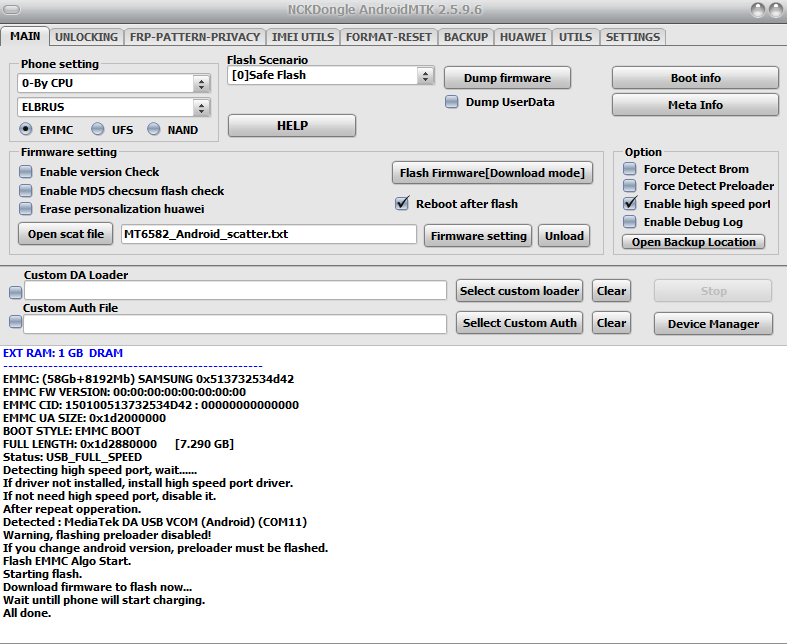Select the UTILS tab
This screenshot has width=787, height=644.
click(x=575, y=37)
